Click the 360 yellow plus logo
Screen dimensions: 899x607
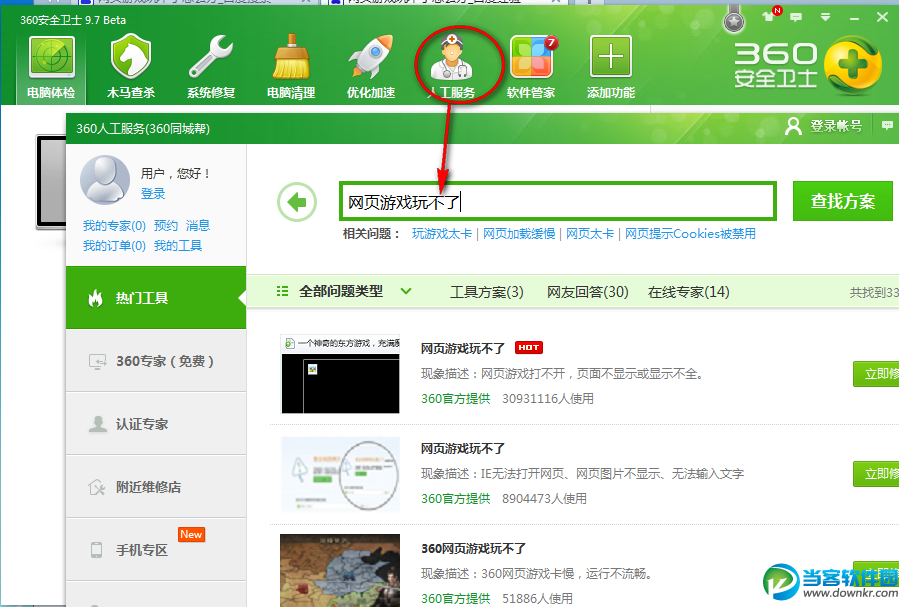pos(853,65)
